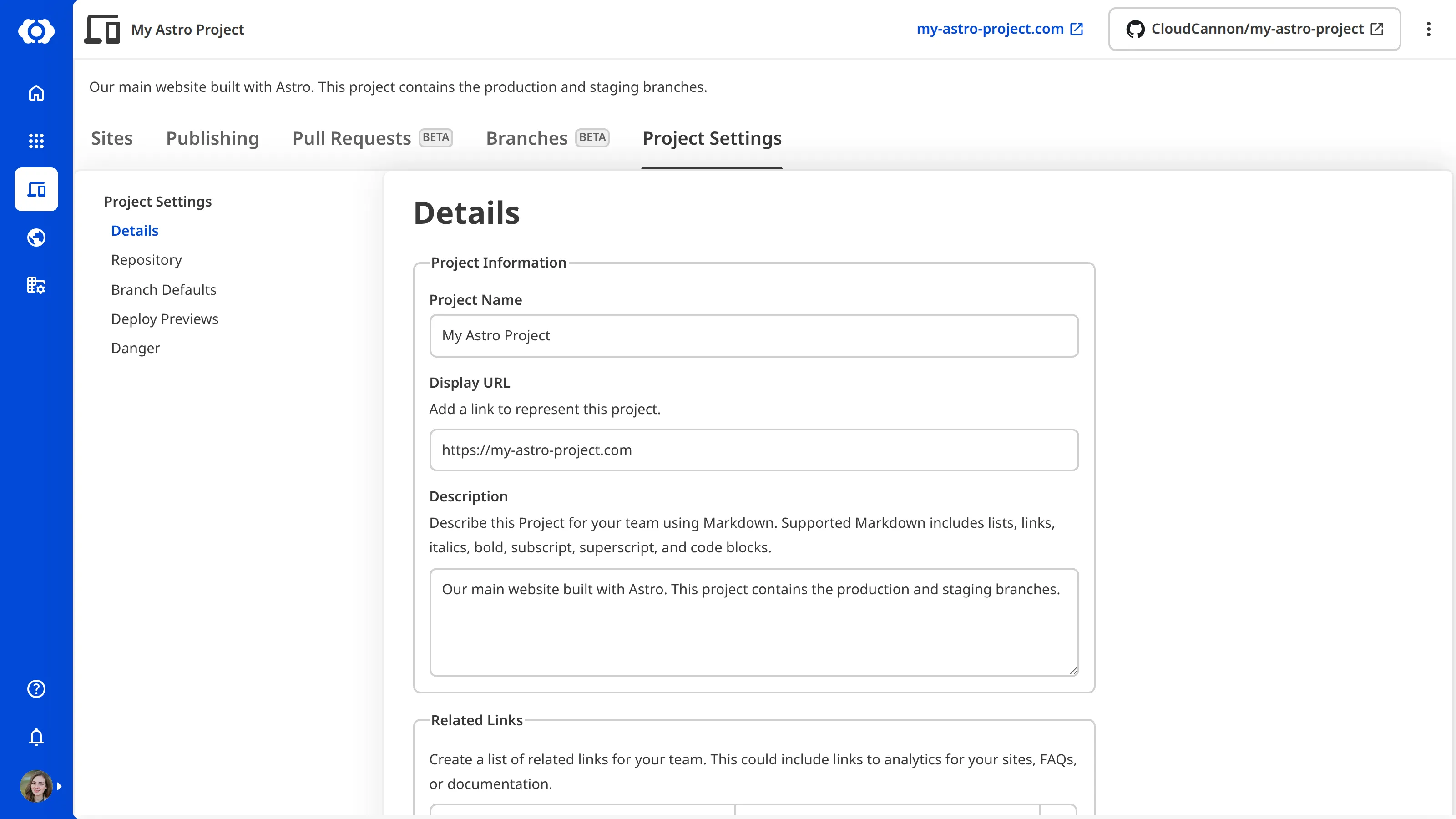Open Branch Defaults in the settings navigation

pos(164,289)
